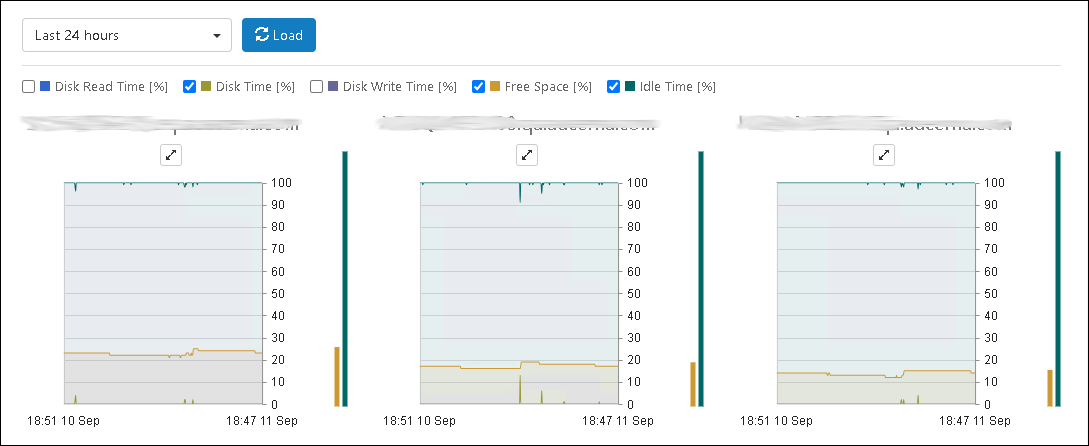Click the dropdown arrow of time range
The image size is (1089, 446).
point(217,35)
